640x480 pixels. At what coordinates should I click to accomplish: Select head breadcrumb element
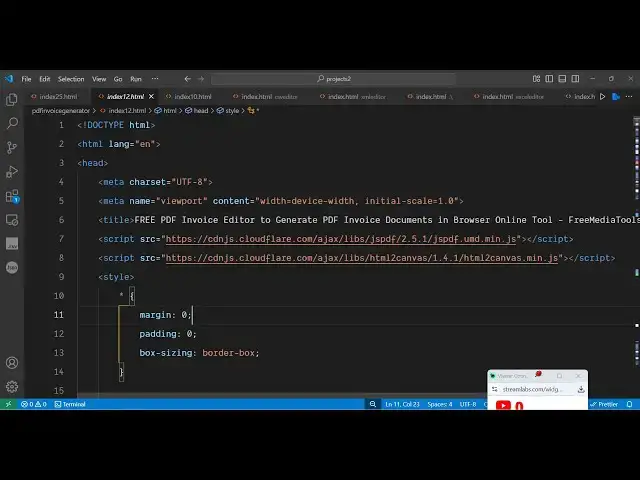(x=197, y=111)
